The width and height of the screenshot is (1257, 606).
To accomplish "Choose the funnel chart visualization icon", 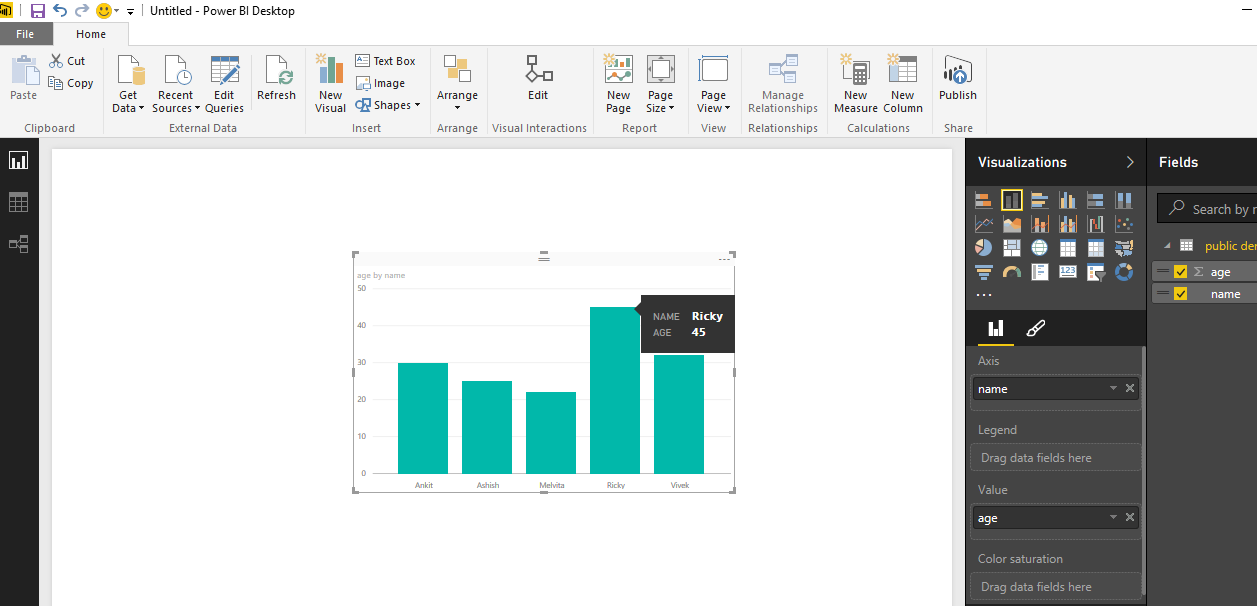I will (x=983, y=271).
